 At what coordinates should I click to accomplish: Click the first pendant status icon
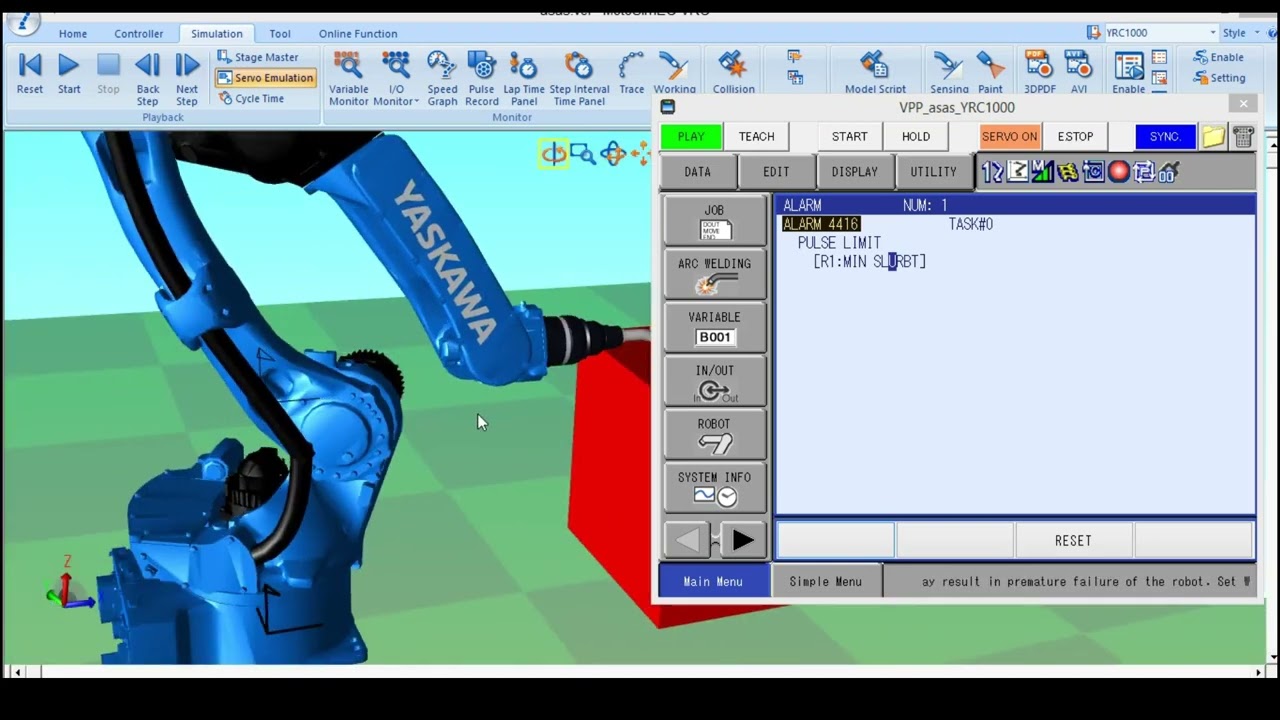[x=992, y=172]
